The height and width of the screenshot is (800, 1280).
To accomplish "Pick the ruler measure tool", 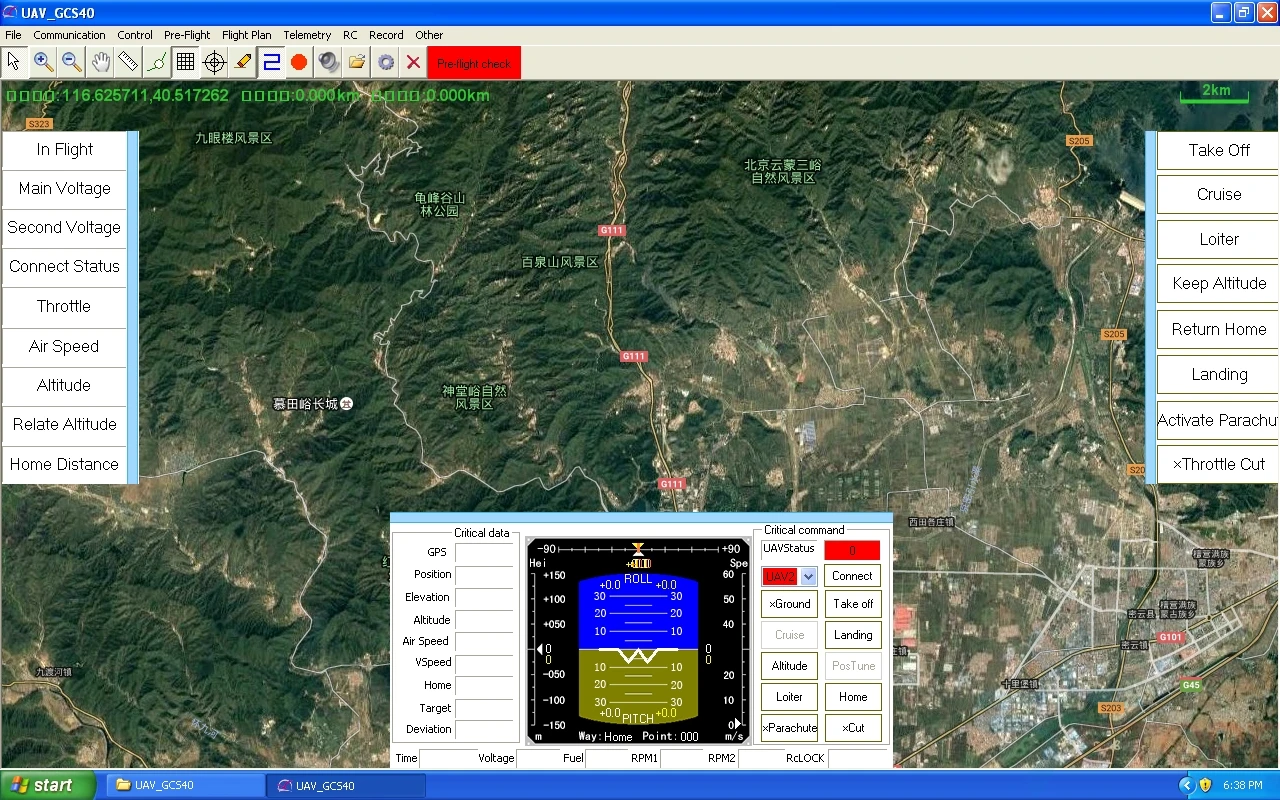I will pos(128,62).
